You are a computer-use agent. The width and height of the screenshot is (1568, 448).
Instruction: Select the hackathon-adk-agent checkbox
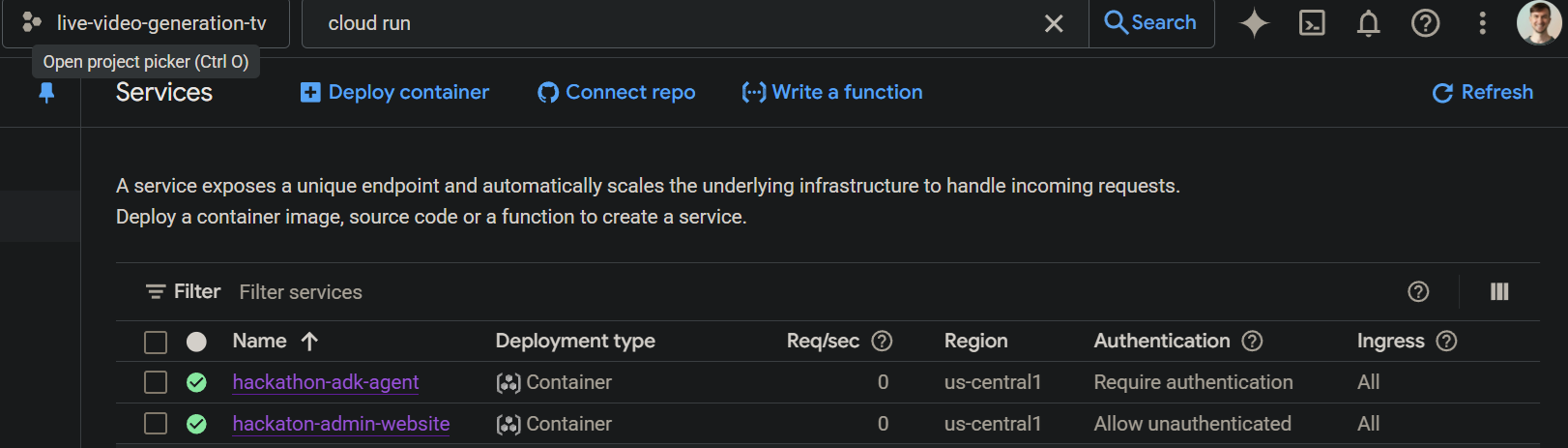[156, 382]
